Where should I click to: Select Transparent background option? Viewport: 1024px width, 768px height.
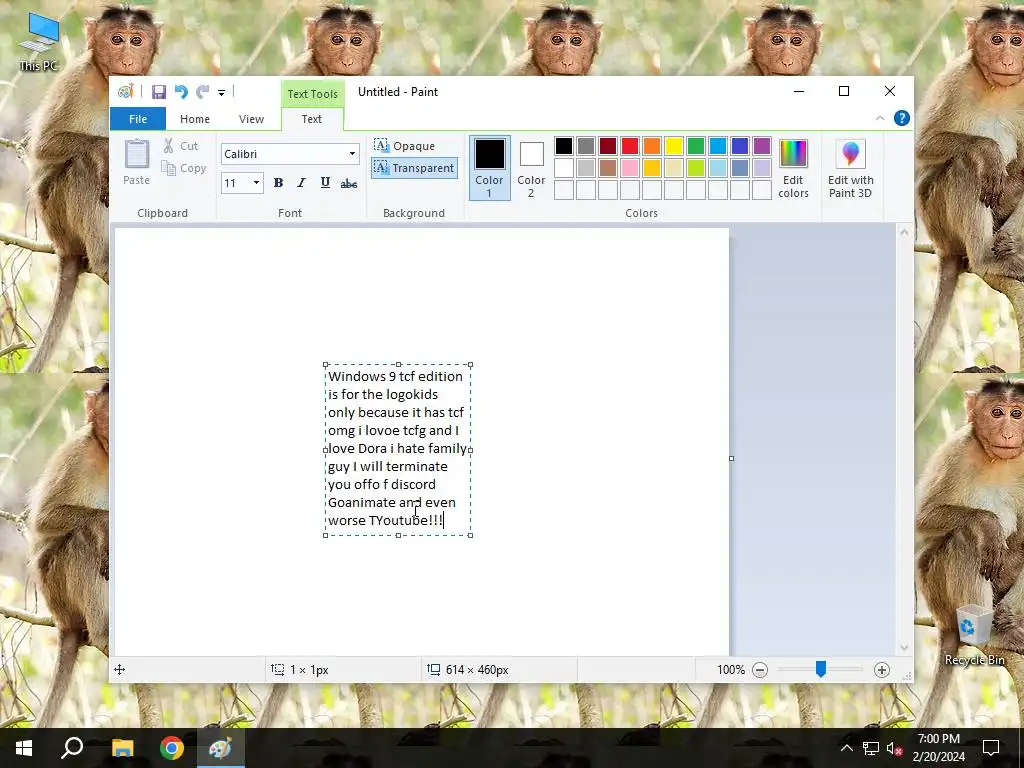click(x=414, y=168)
